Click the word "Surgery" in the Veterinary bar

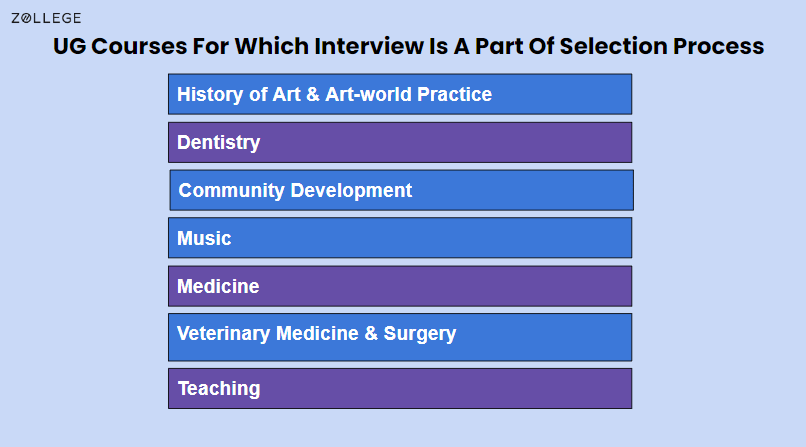tap(421, 333)
